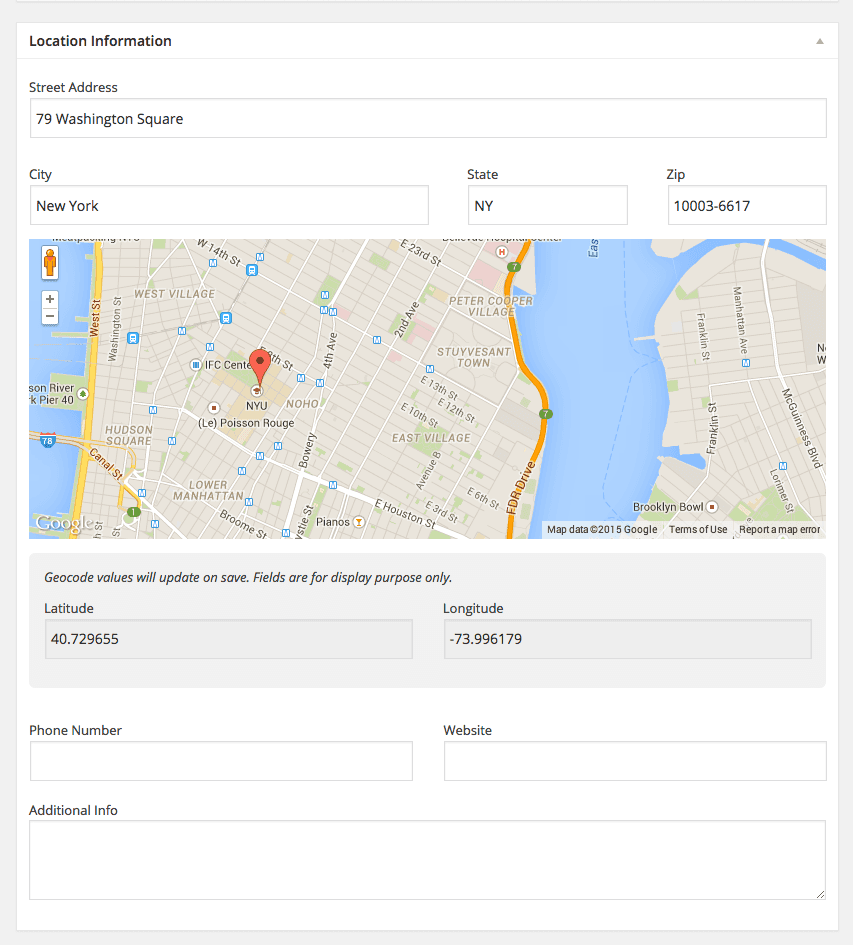Click the Street Address input field
This screenshot has height=945, width=853.
pos(427,119)
